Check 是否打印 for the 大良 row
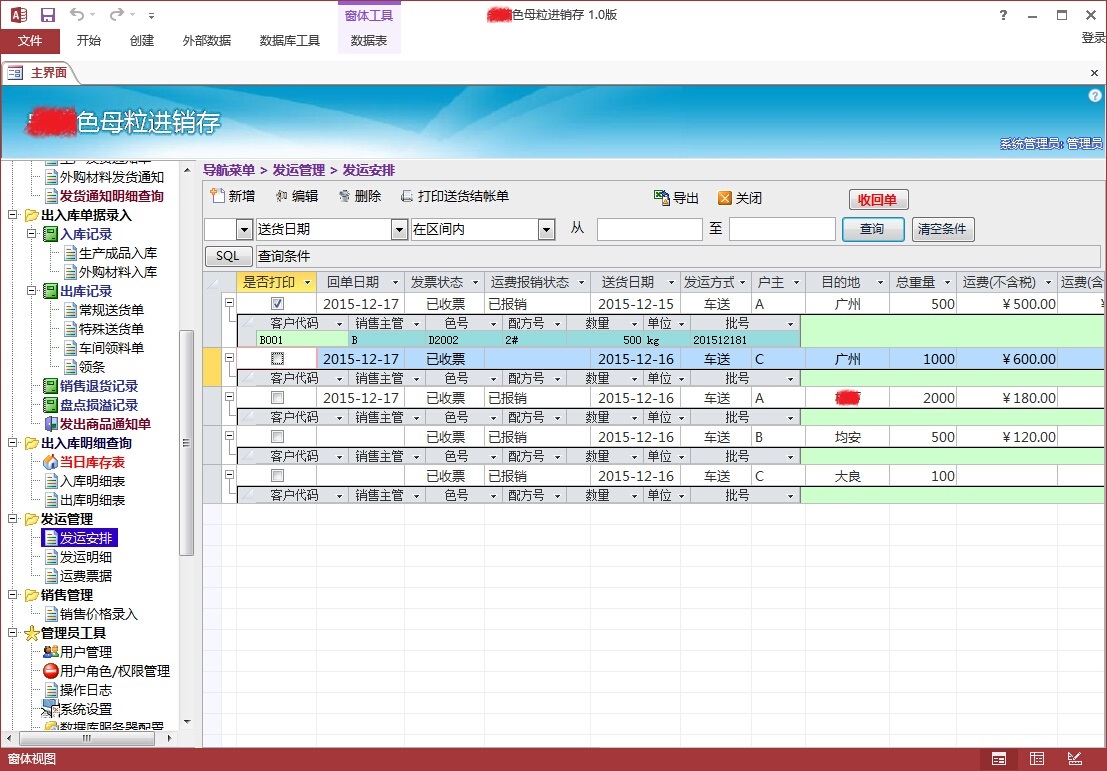The width and height of the screenshot is (1107, 771). [277, 475]
